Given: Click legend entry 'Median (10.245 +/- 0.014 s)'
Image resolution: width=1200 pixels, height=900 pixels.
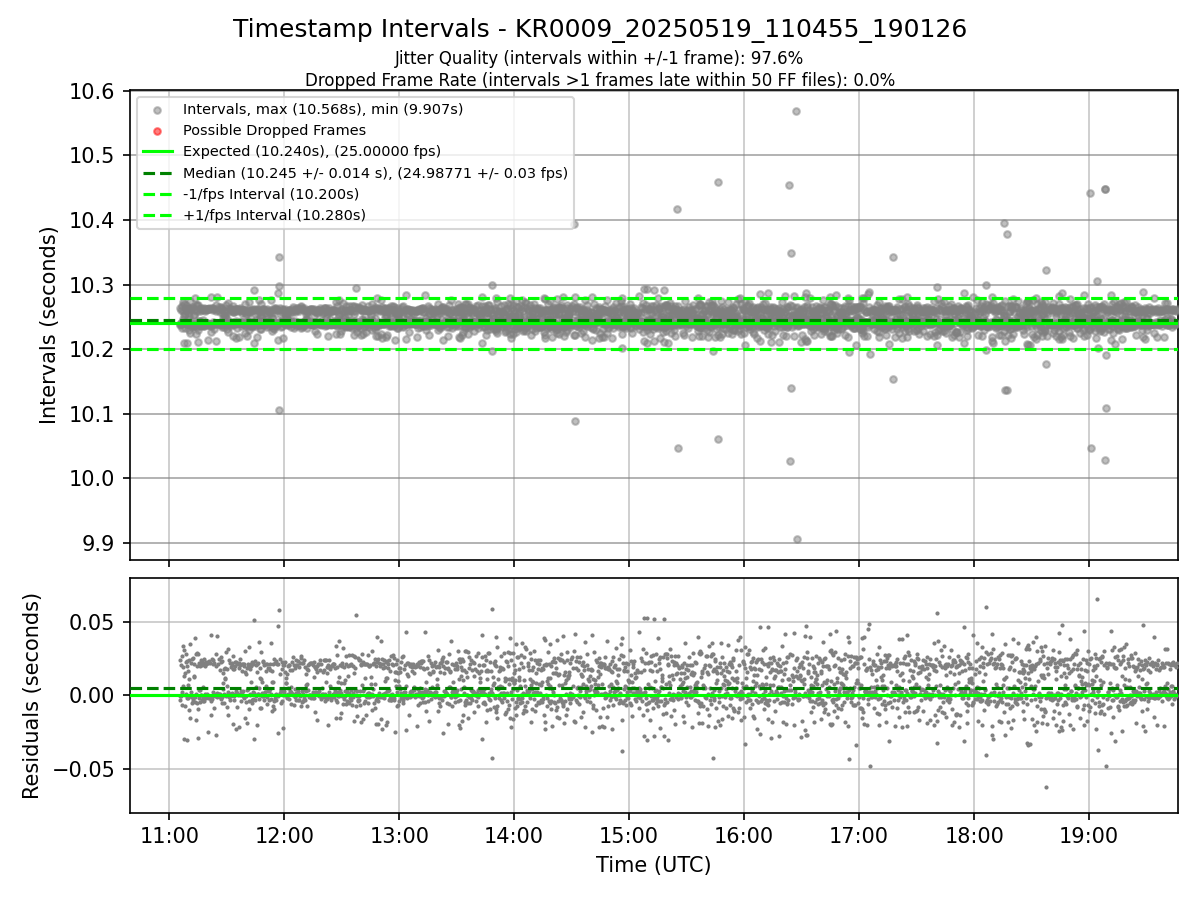Looking at the screenshot, I should click(375, 173).
